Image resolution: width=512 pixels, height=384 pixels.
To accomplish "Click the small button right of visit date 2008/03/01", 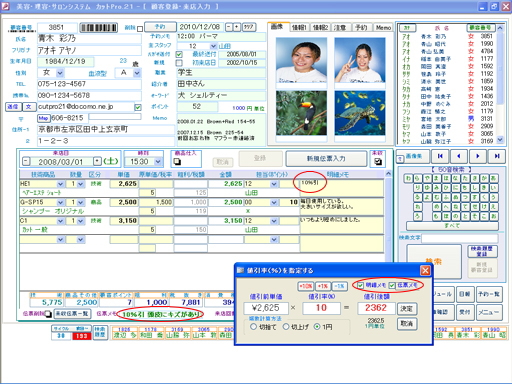I will coord(97,162).
